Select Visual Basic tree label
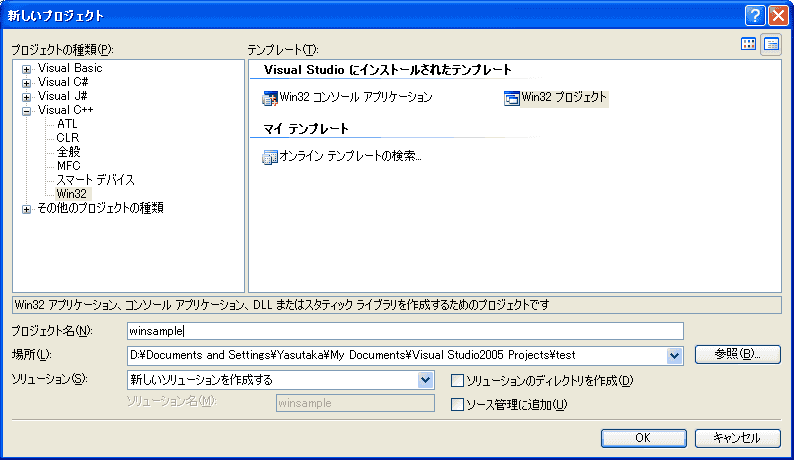Image resolution: width=794 pixels, height=460 pixels. [70, 68]
